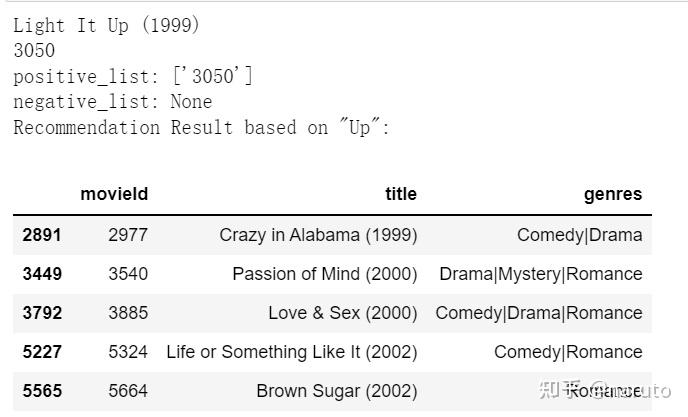Click the "Light It Up (1999)" output line
This screenshot has width=688, height=417.
point(106,25)
